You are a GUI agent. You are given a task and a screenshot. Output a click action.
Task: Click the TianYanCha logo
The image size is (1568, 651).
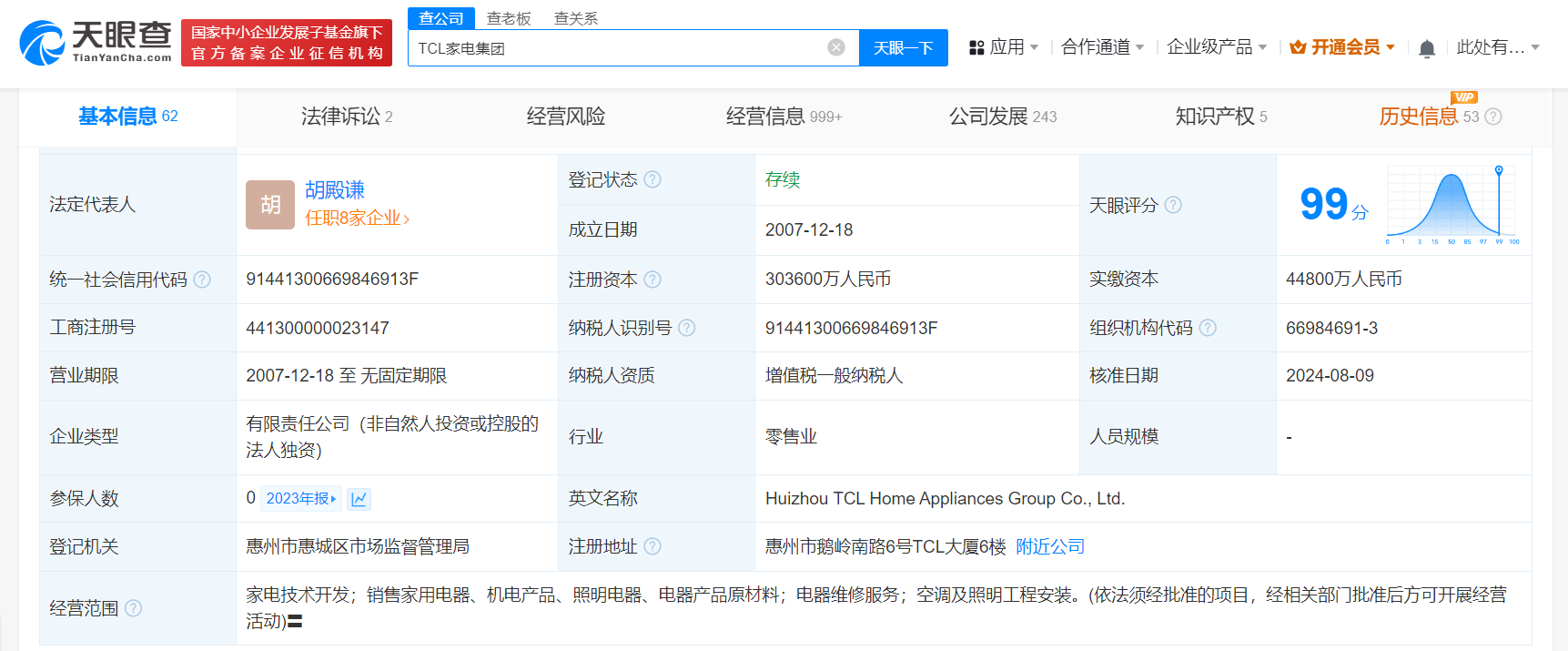(x=96, y=43)
